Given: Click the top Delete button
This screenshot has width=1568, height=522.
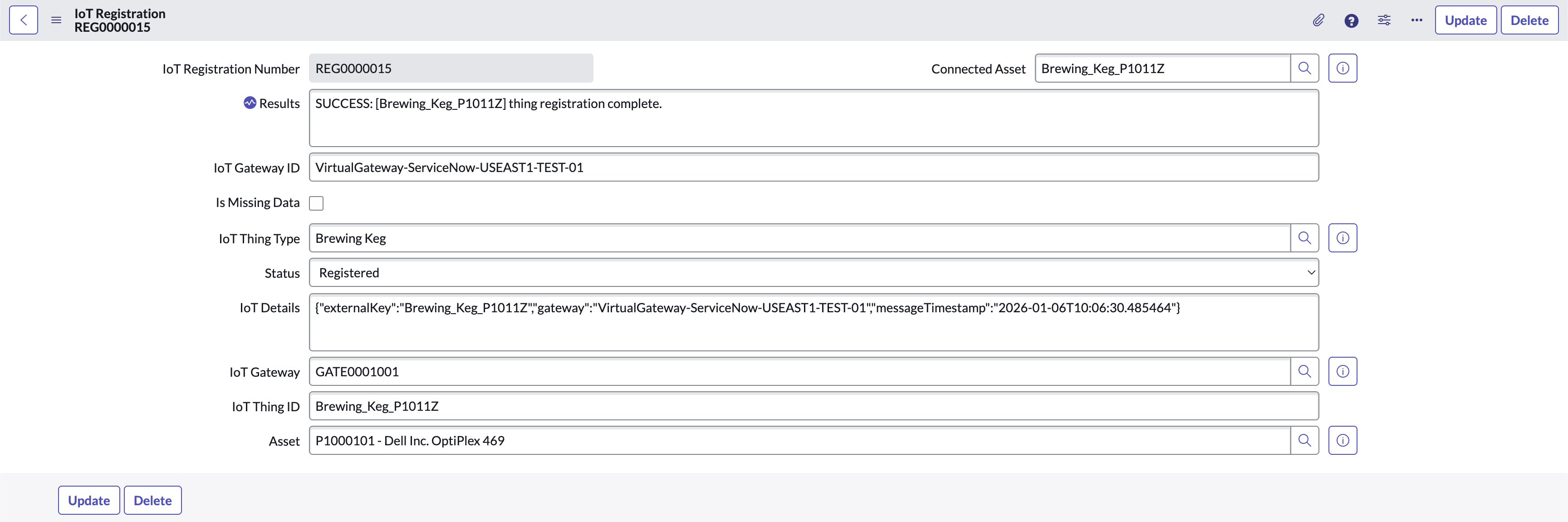Looking at the screenshot, I should click(1529, 20).
